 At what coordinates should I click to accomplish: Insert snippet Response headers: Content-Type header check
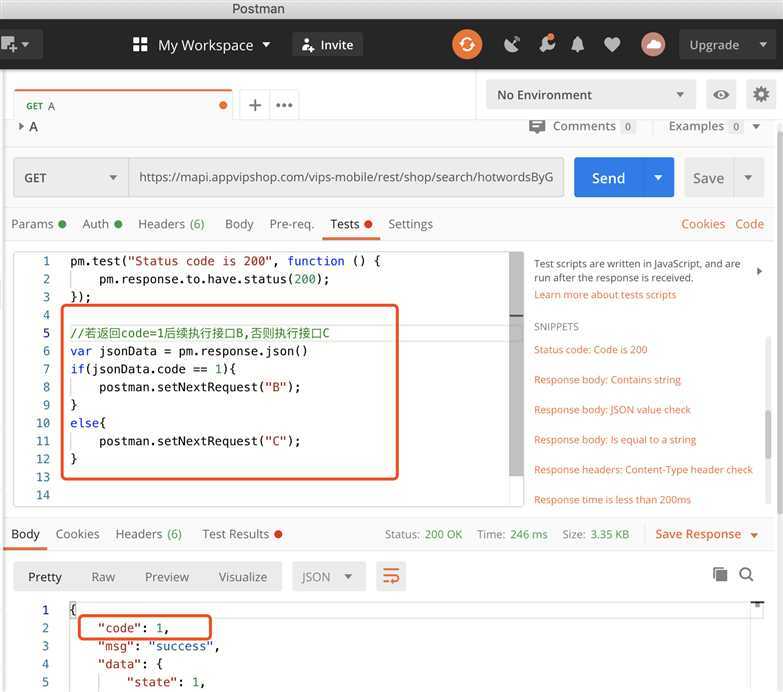pyautogui.click(x=643, y=469)
